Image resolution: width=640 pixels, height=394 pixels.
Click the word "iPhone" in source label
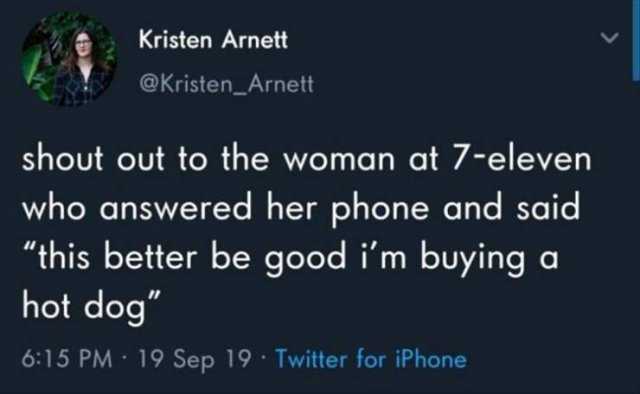(431, 359)
